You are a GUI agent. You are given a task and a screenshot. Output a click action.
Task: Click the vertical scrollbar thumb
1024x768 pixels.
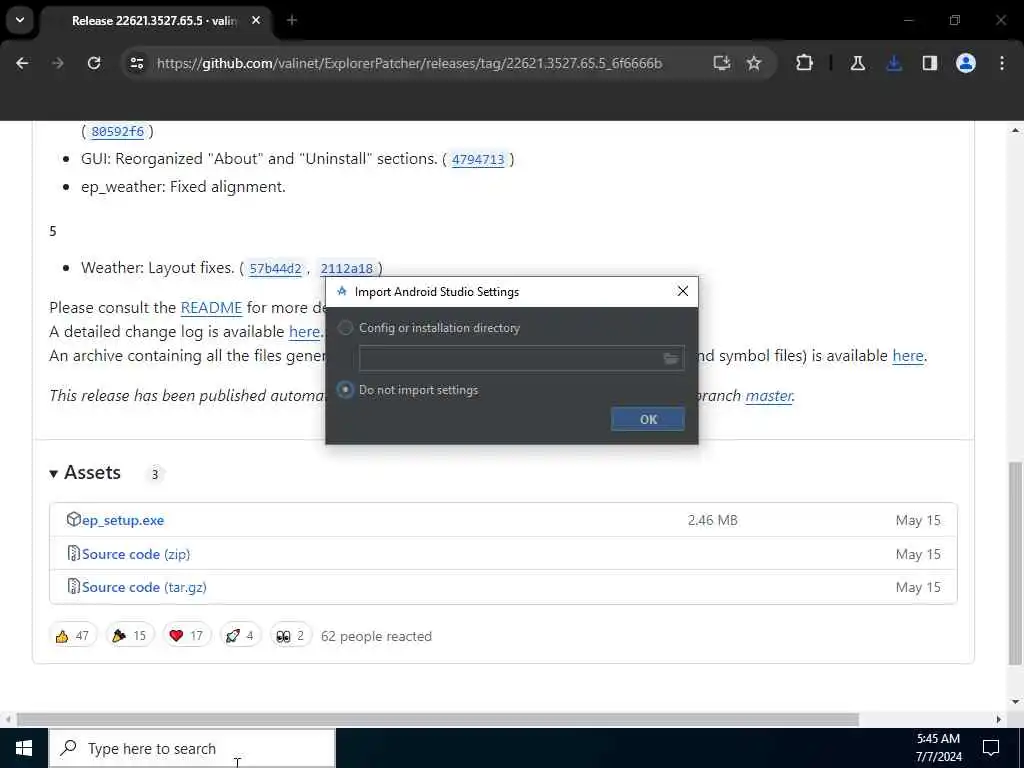(1015, 563)
